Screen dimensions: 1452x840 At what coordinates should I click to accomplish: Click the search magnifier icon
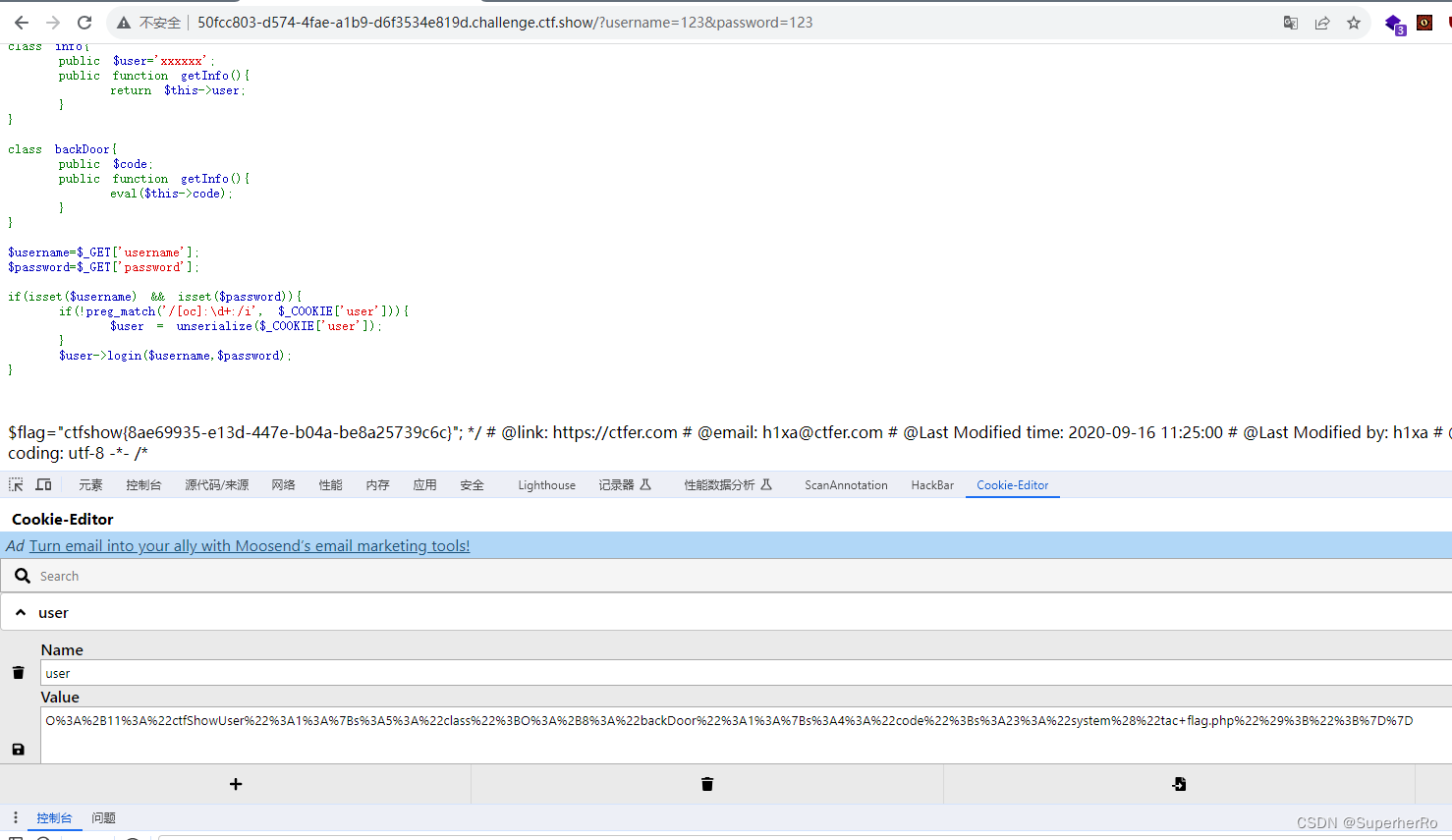pos(22,576)
